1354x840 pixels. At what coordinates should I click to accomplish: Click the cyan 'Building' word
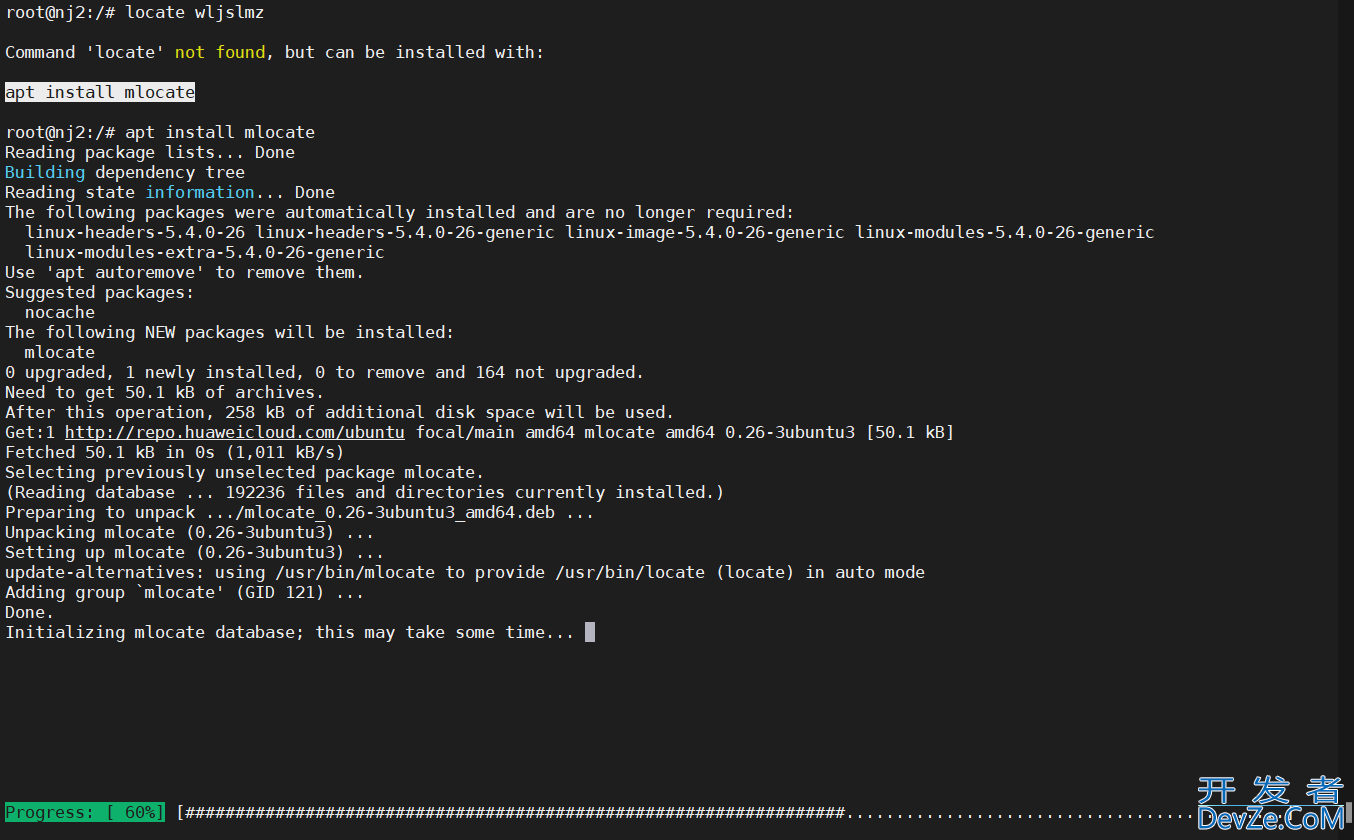point(45,172)
